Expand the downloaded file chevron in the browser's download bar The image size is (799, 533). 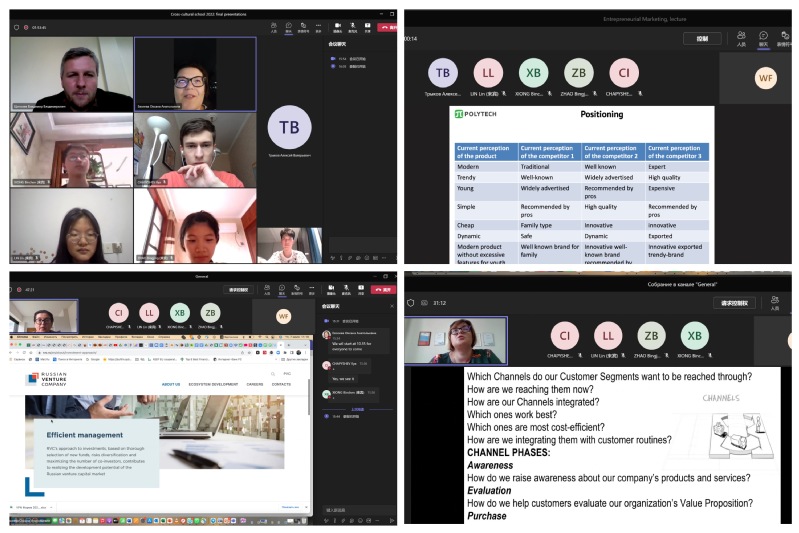53,508
